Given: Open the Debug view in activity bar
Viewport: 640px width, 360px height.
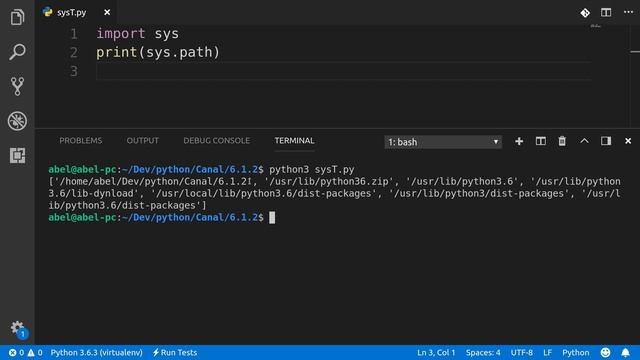Looking at the screenshot, I should (x=17, y=121).
